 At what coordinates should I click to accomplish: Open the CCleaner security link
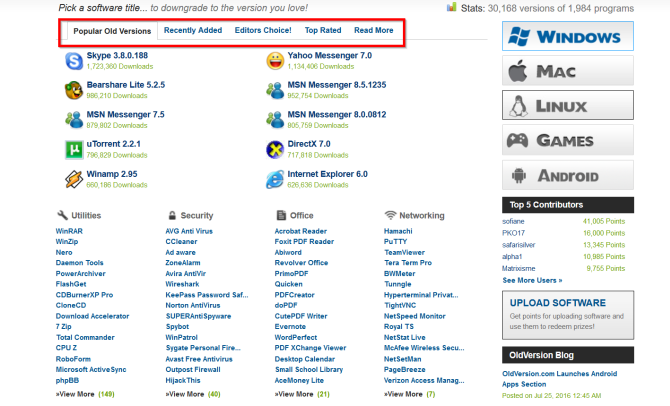click(182, 241)
